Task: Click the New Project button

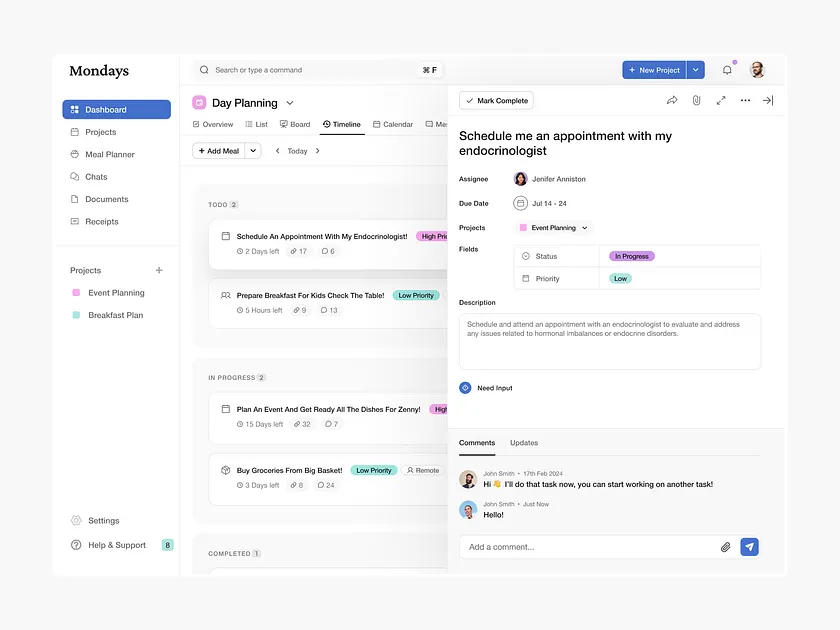Action: pos(655,69)
